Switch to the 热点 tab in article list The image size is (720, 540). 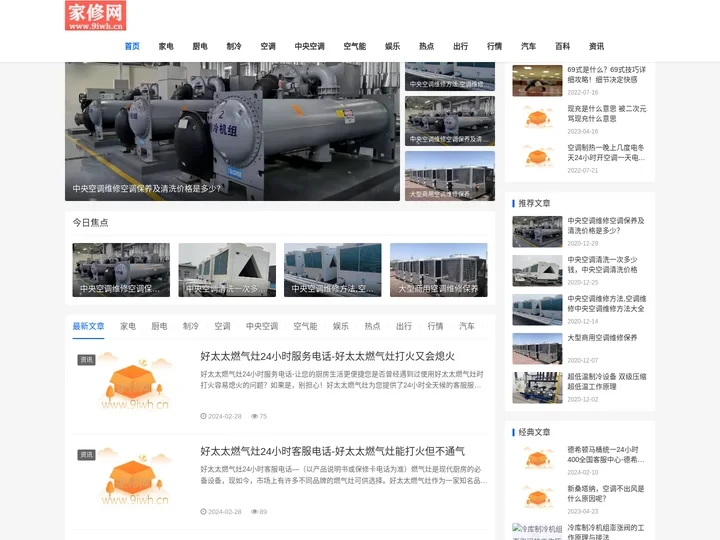(372, 326)
